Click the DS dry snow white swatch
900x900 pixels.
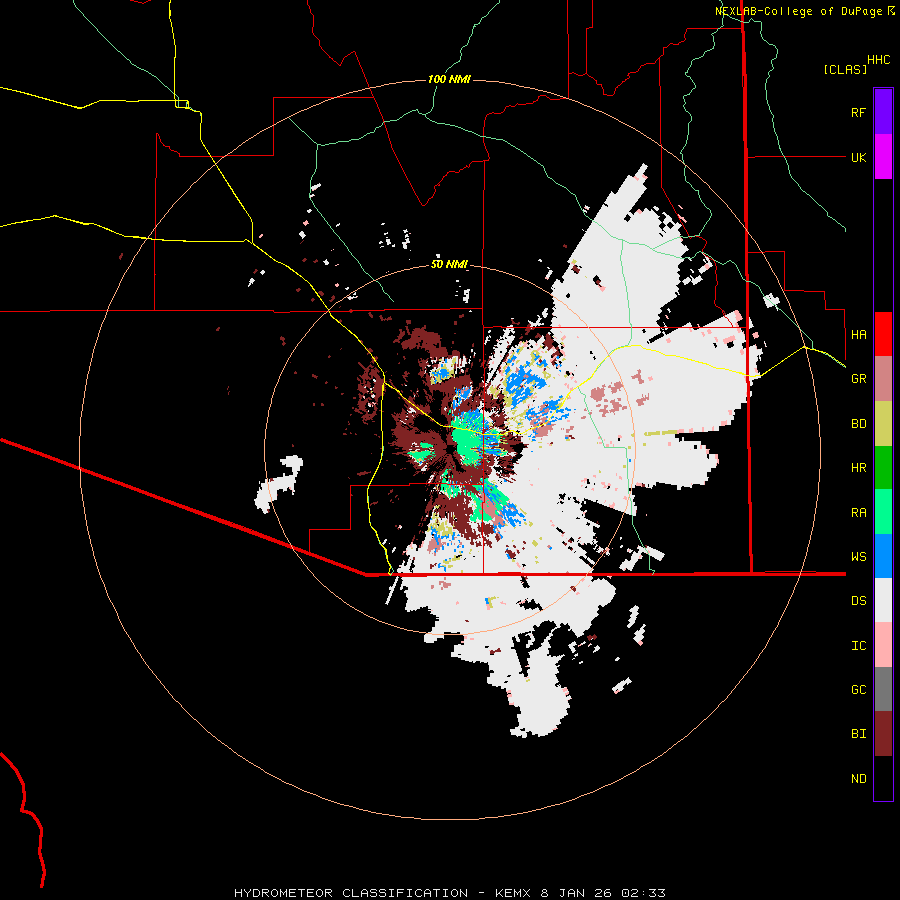883,600
